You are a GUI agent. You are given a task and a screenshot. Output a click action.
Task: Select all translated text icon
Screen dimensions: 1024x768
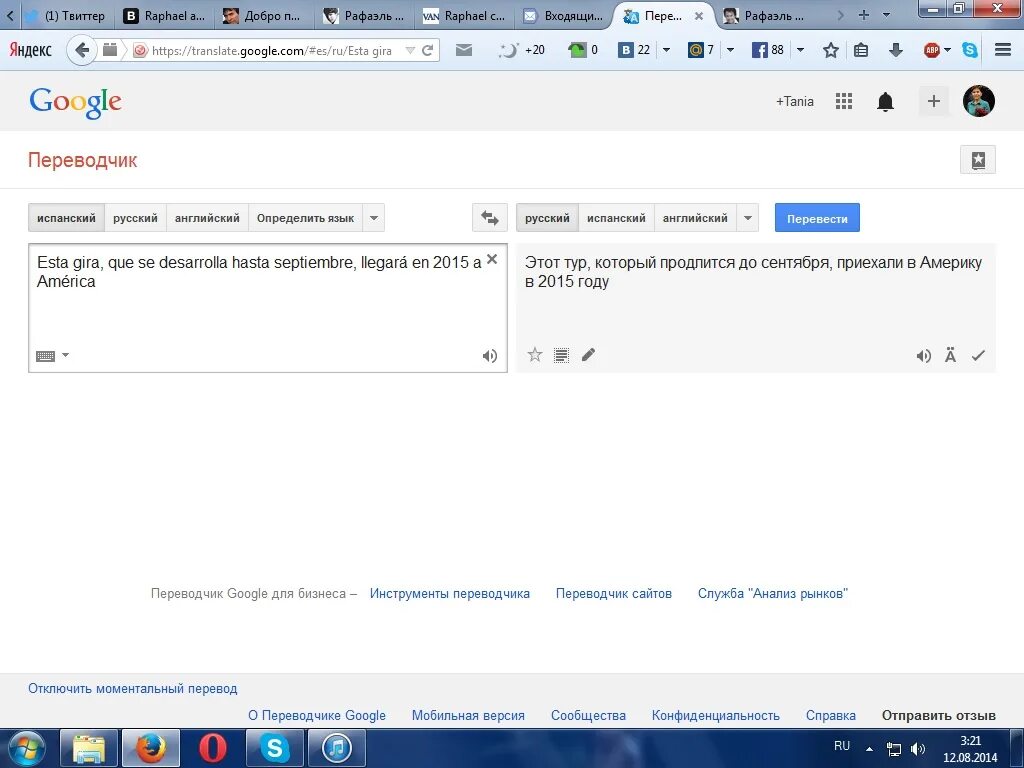(561, 355)
